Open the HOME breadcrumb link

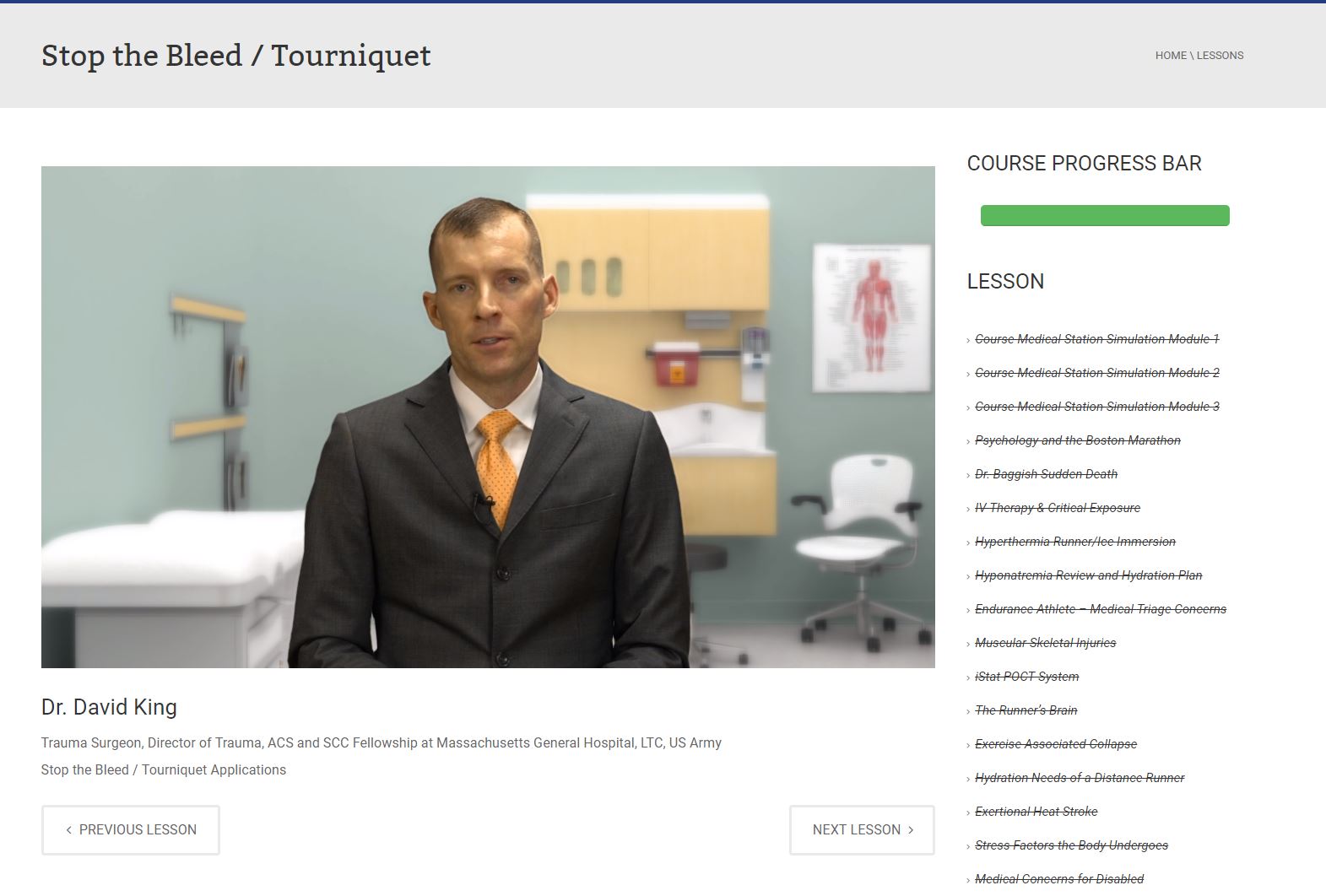click(1171, 56)
